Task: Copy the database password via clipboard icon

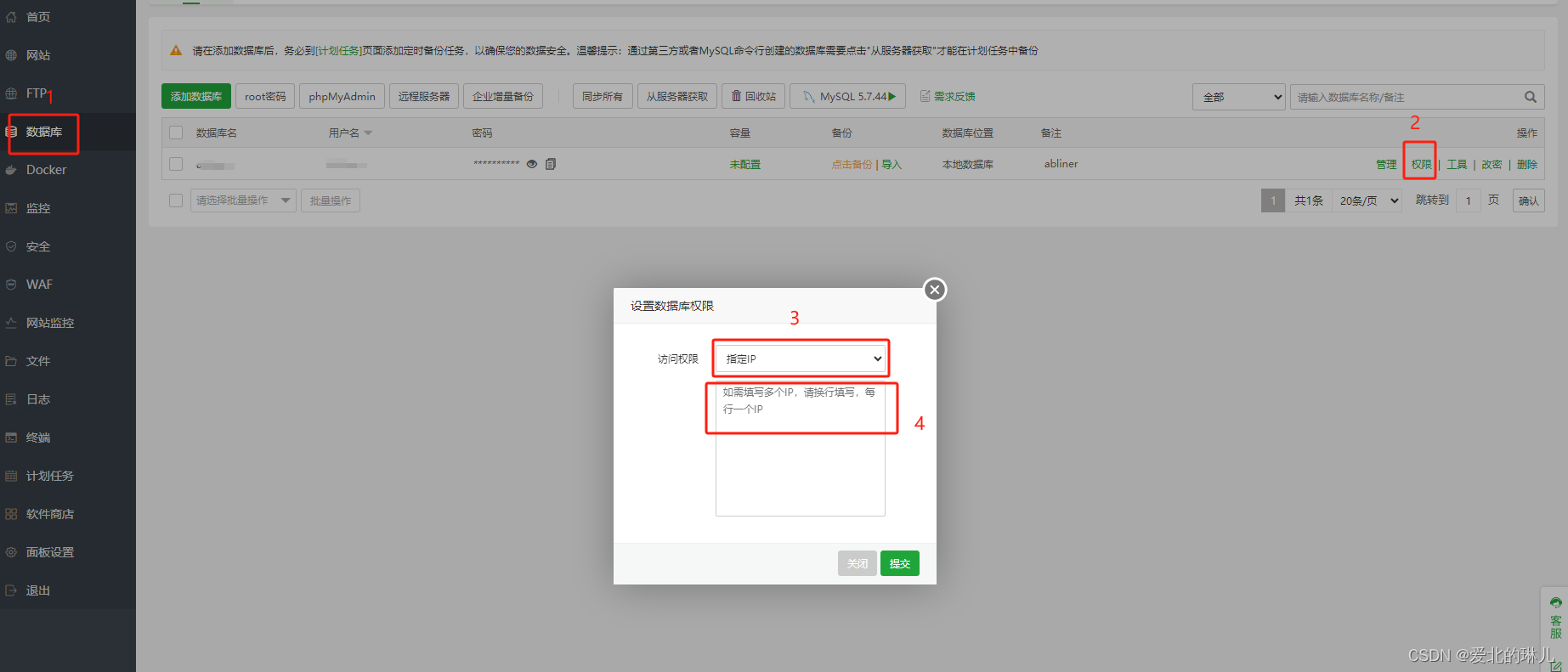Action: pos(551,164)
